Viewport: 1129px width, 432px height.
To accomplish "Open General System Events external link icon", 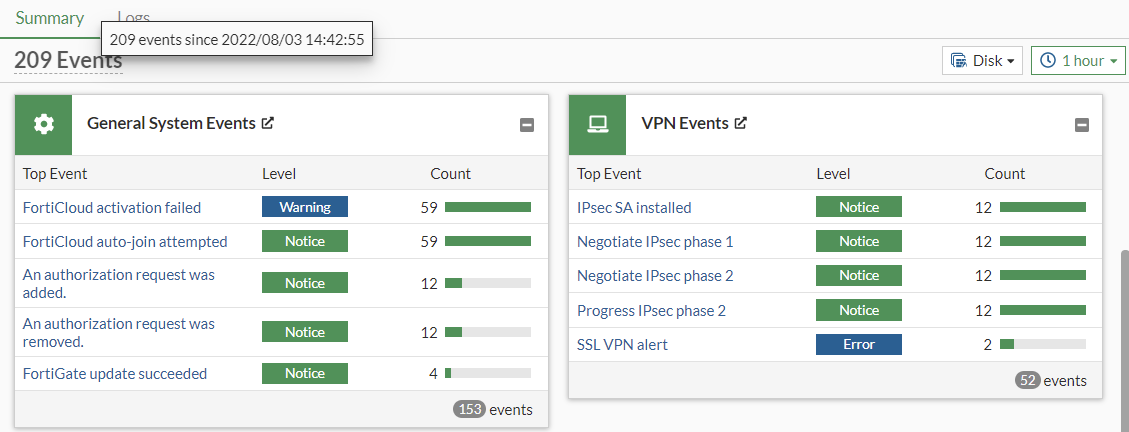I will (x=268, y=123).
